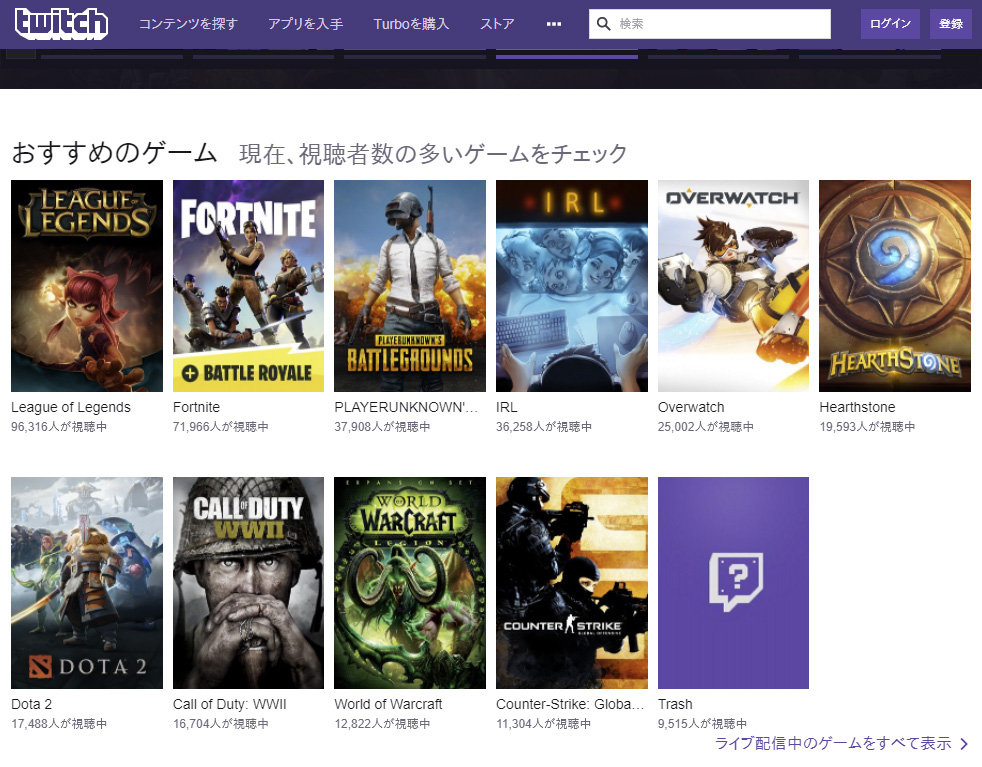This screenshot has width=982, height=767.
Task: Click 36,258人が視聴中 viewer count
Action: pos(544,426)
